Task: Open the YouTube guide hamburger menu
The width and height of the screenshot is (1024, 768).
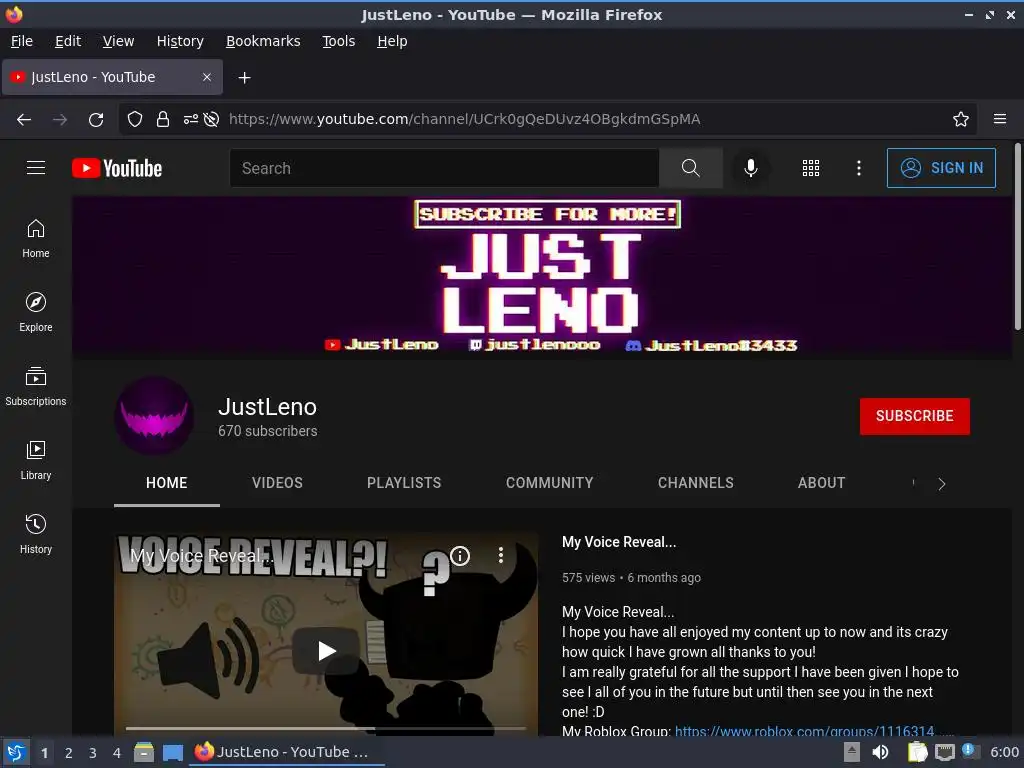Action: [x=36, y=168]
